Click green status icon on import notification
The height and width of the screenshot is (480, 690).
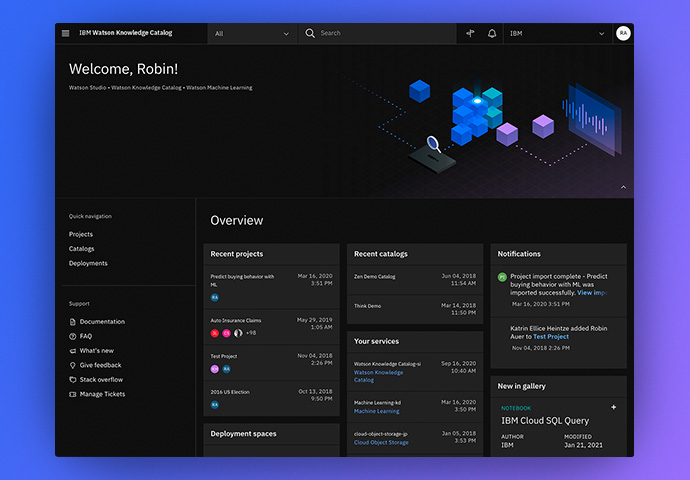(x=502, y=277)
